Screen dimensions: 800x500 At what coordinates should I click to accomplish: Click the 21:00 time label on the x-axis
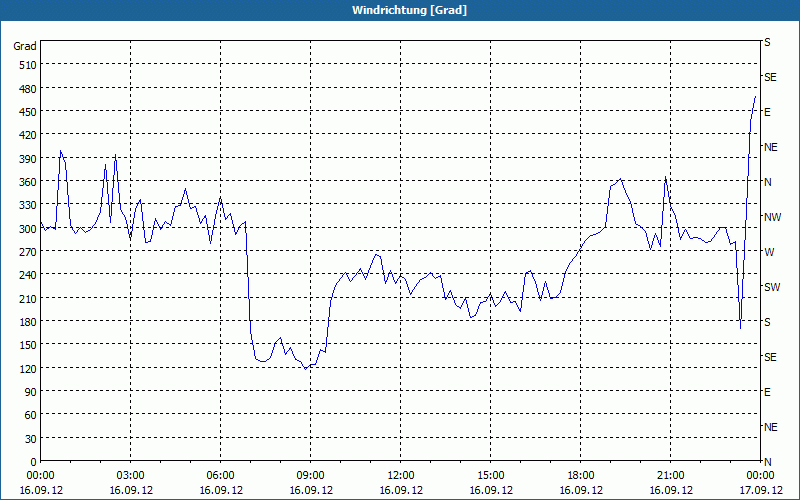pos(670,476)
